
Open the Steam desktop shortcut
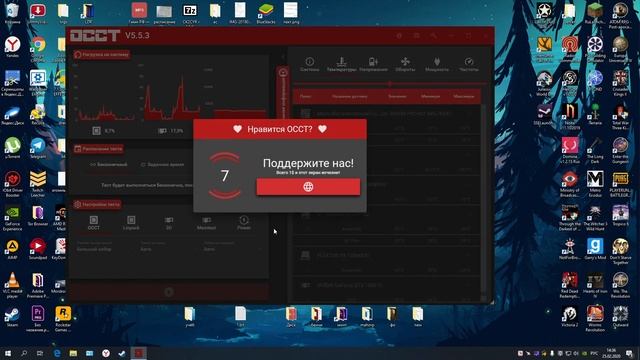click(13, 317)
